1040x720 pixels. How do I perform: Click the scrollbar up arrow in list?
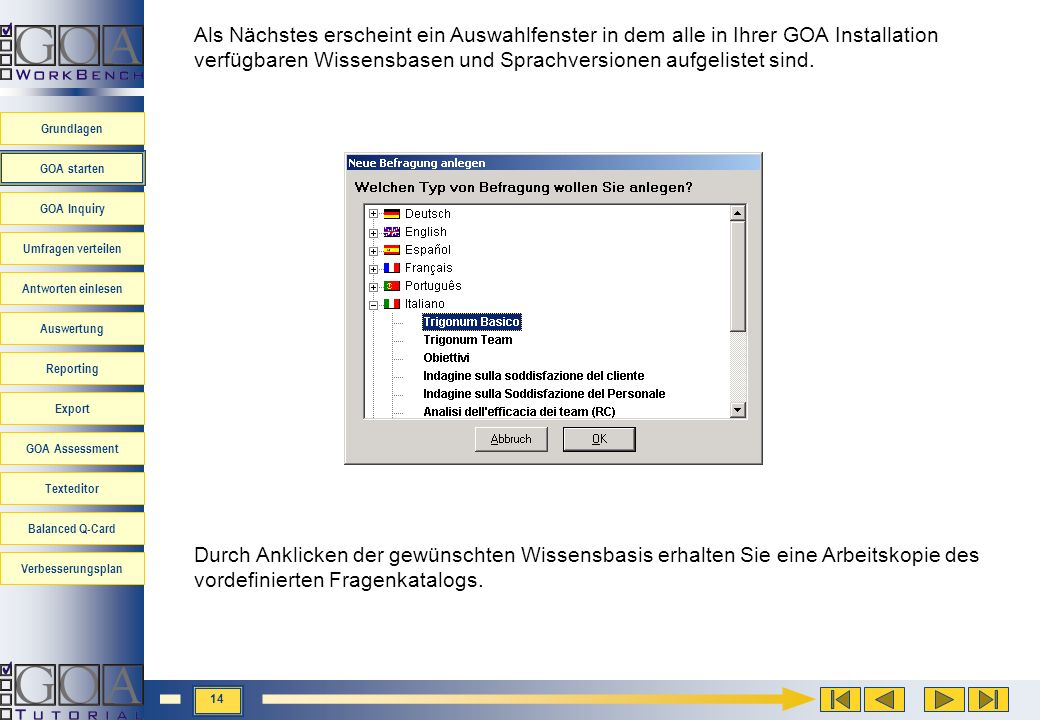click(738, 213)
